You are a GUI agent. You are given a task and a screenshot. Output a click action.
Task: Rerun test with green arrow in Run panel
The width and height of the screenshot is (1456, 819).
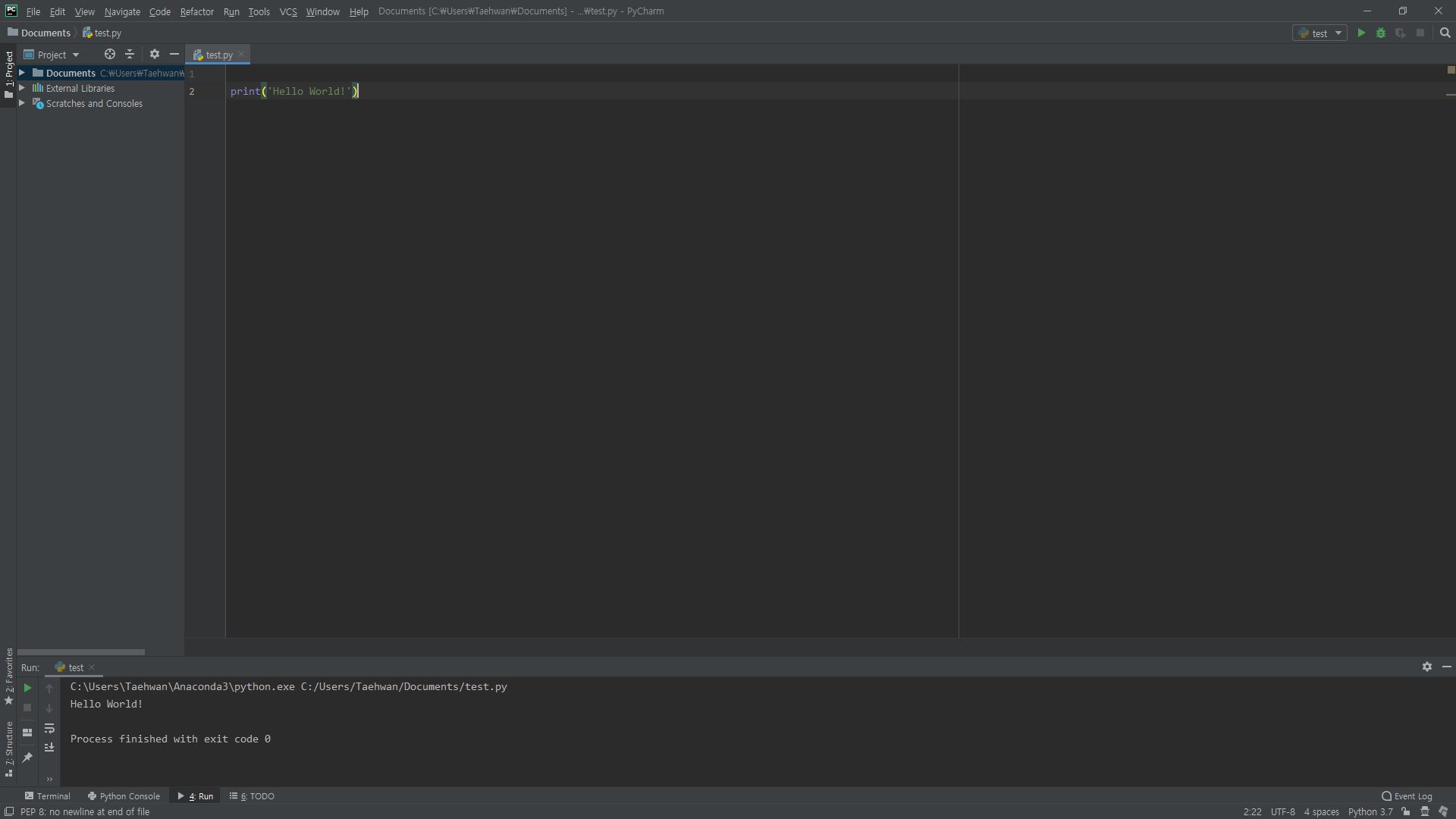[x=27, y=688]
